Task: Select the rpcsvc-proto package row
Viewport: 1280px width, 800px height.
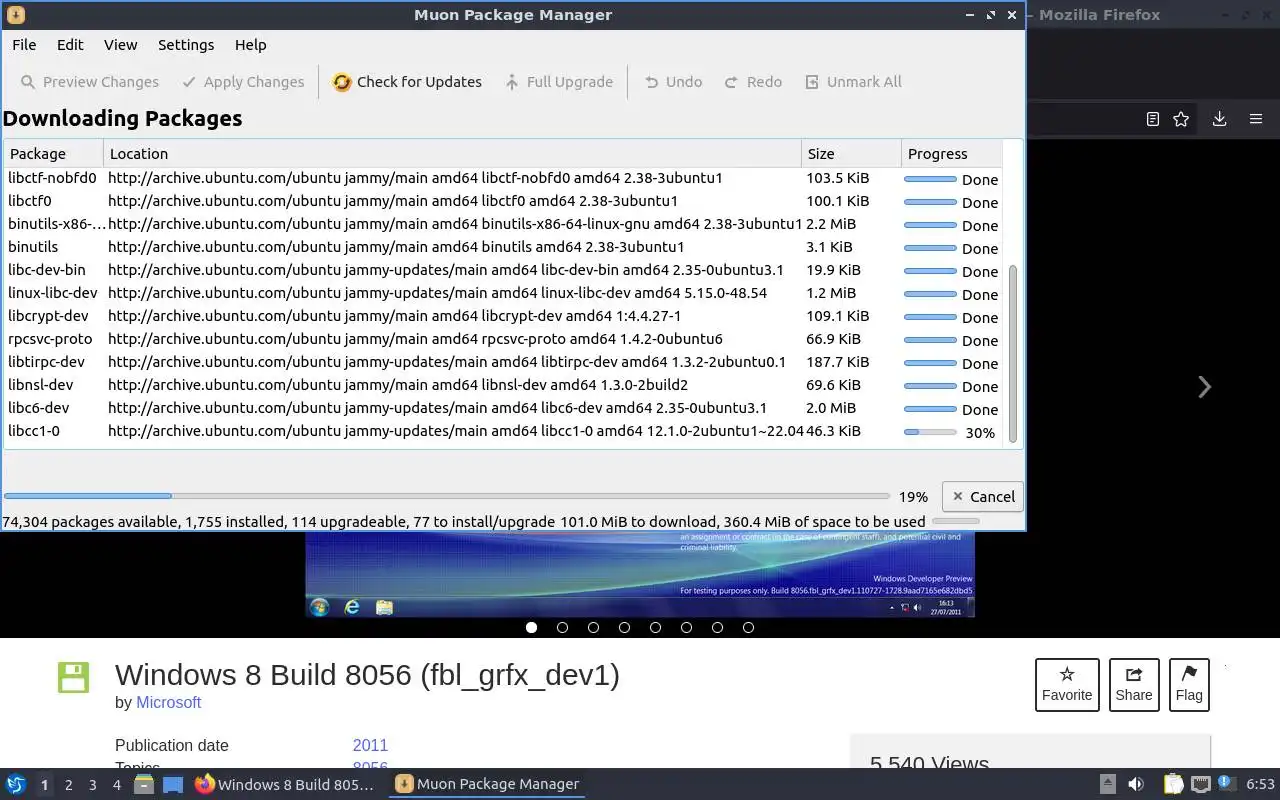Action: coord(503,340)
